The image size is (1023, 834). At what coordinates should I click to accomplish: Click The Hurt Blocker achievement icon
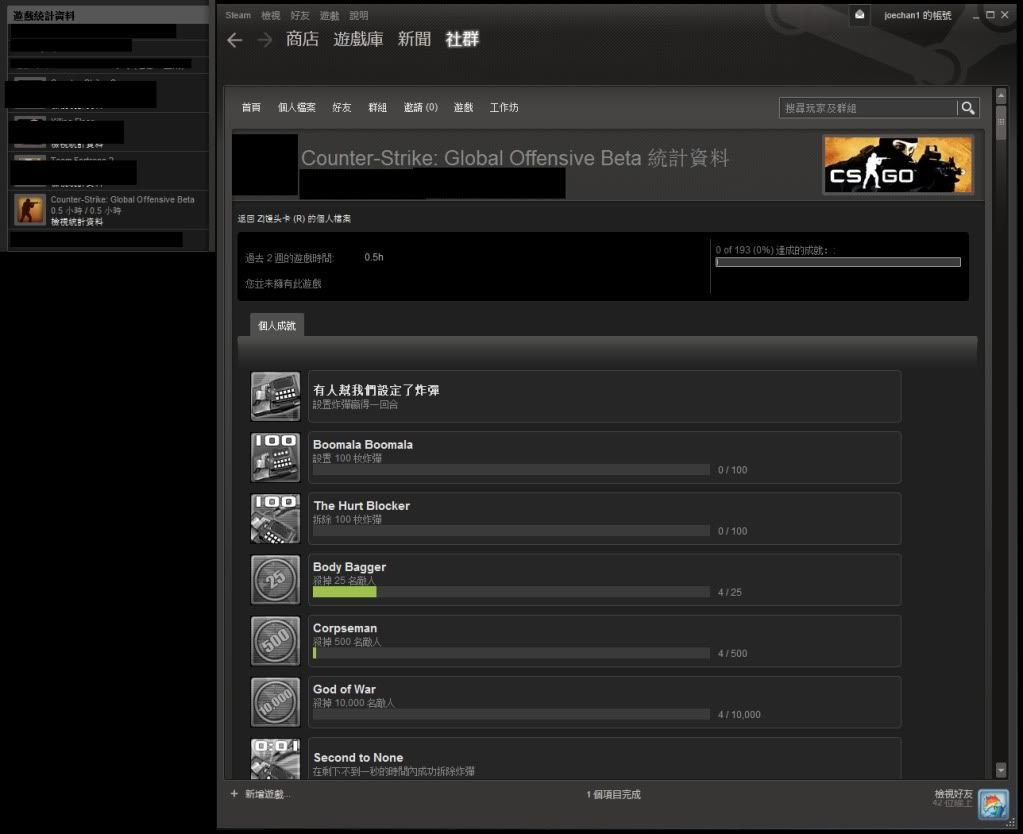275,519
